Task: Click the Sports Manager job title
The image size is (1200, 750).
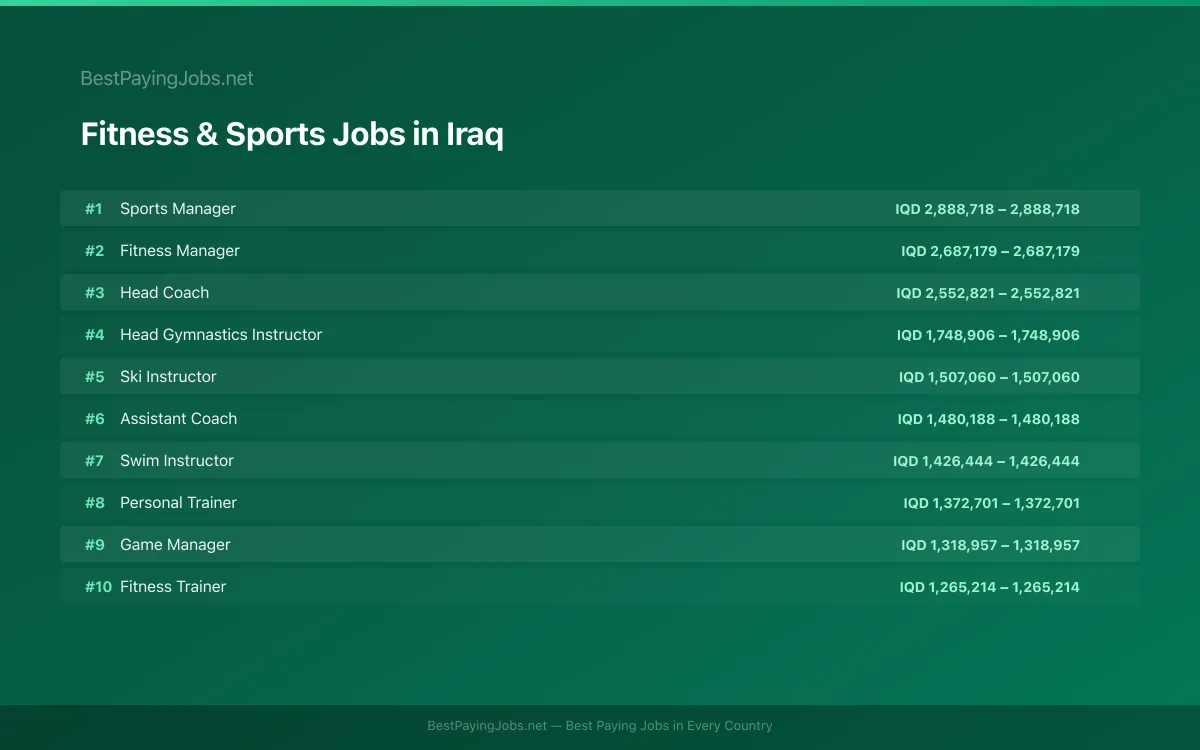Action: coord(178,209)
